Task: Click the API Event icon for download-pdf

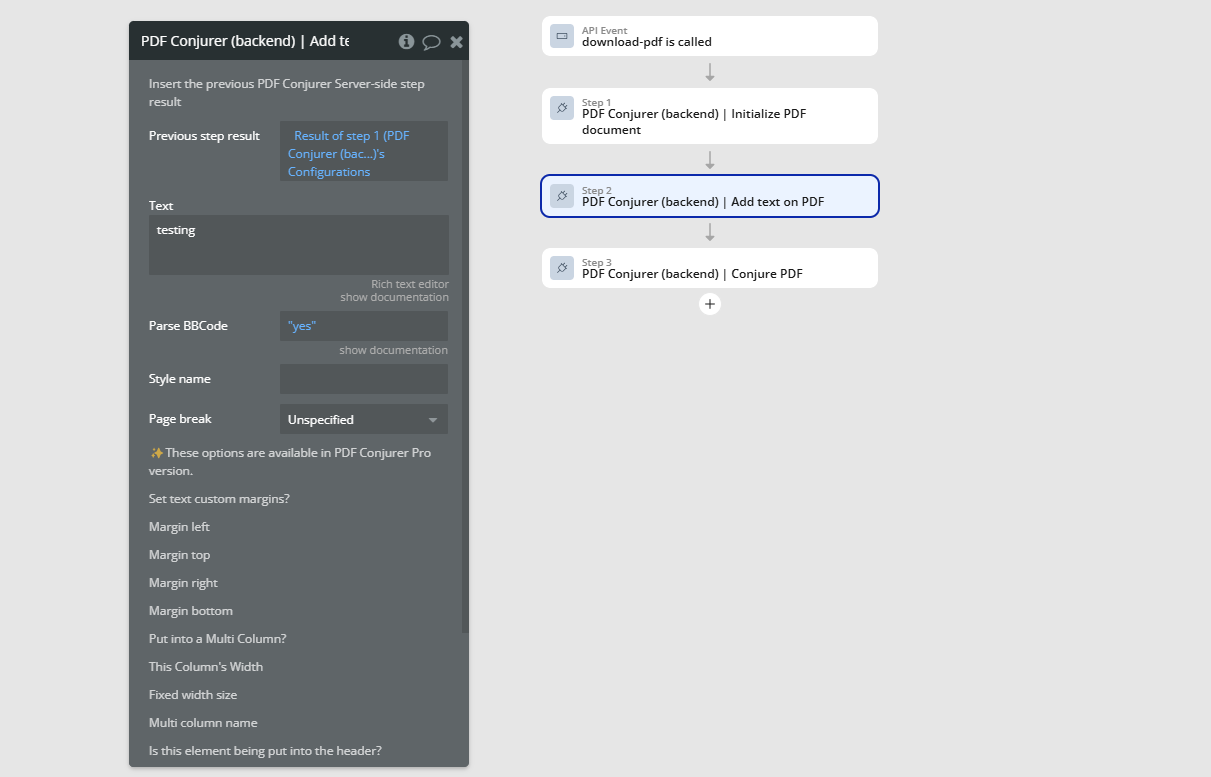Action: [x=562, y=36]
